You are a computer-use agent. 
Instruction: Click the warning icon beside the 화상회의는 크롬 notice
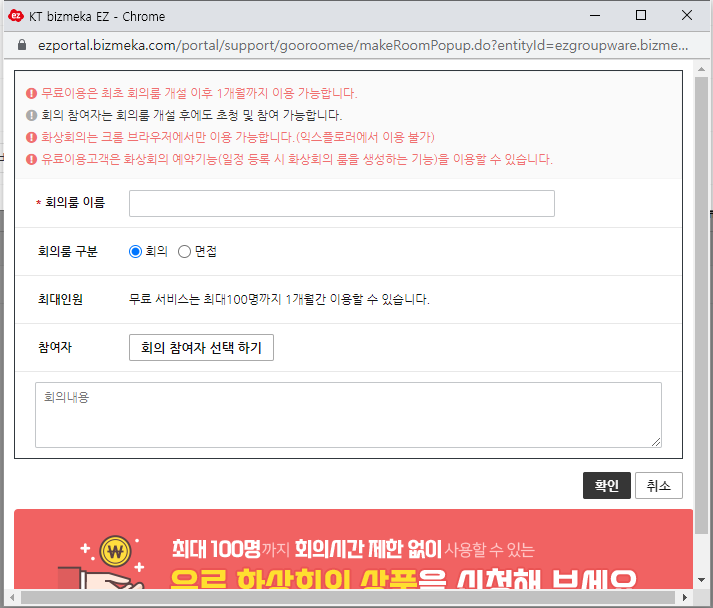[x=32, y=137]
